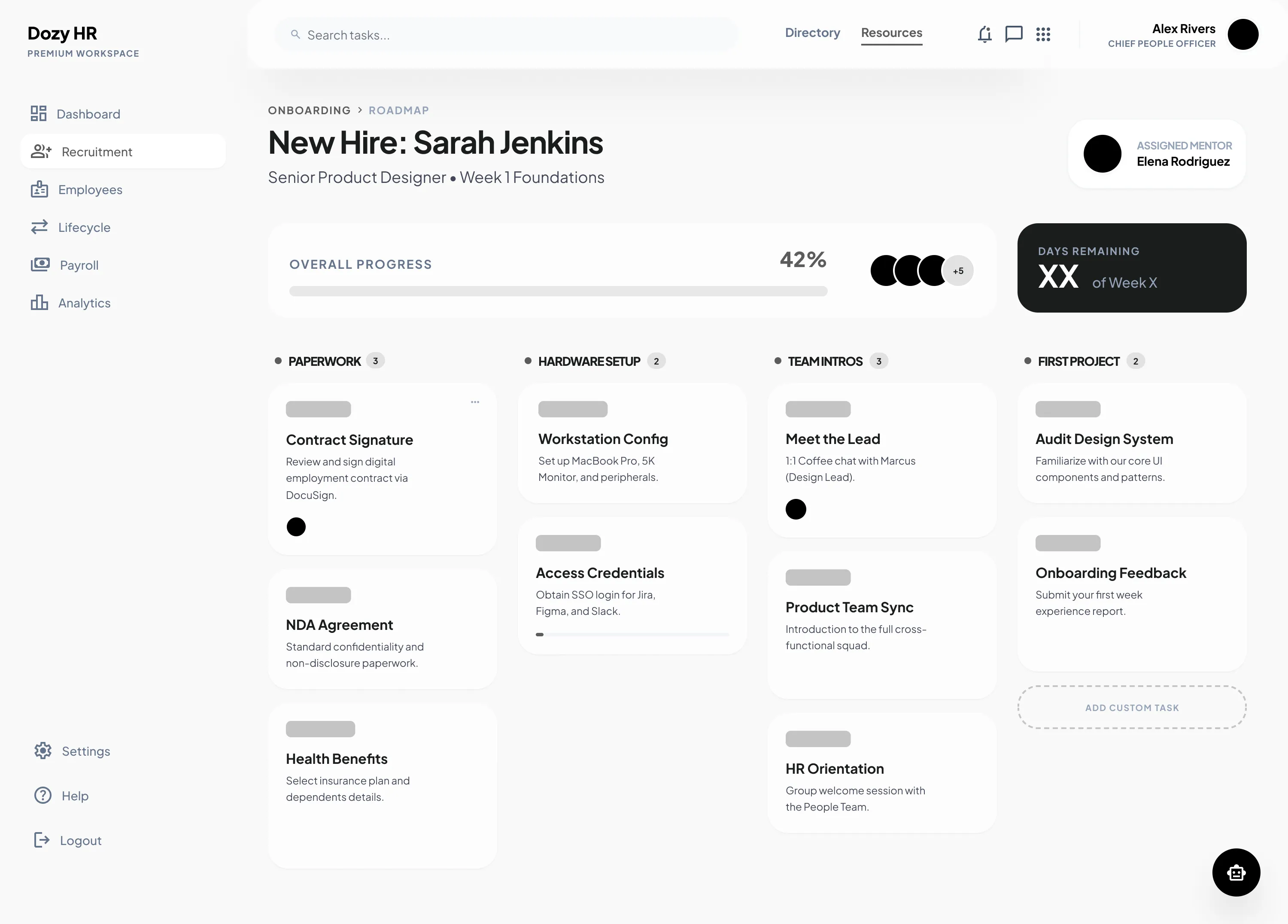Open Dashboard from the sidebar
This screenshot has width=1288, height=924.
(88, 114)
